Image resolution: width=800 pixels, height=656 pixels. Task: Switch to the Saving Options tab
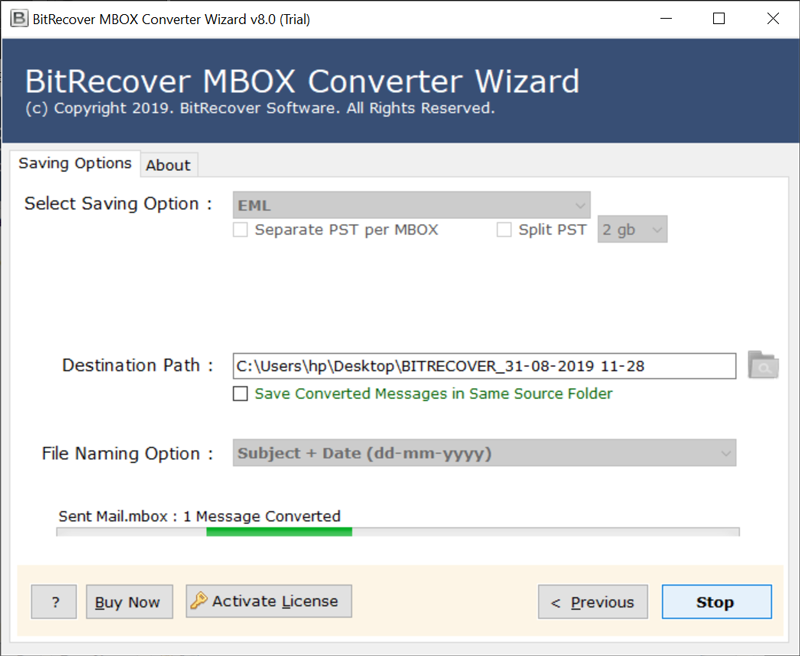75,163
